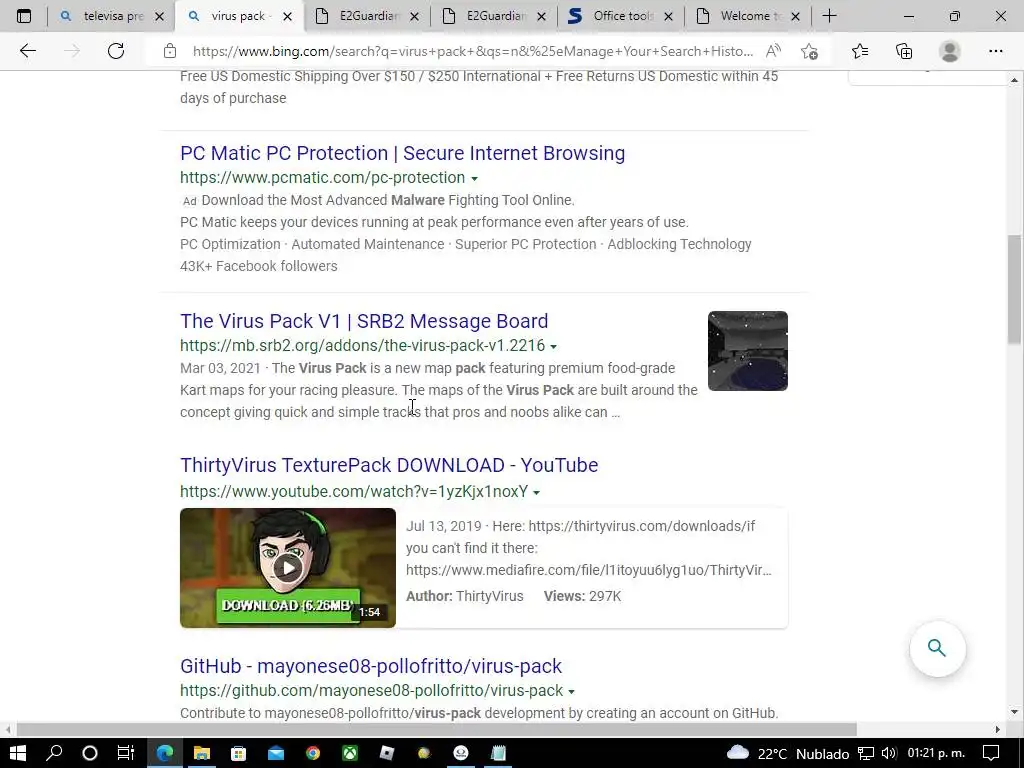Open the tab actions menu icon
This screenshot has height=768, width=1024.
point(24,16)
